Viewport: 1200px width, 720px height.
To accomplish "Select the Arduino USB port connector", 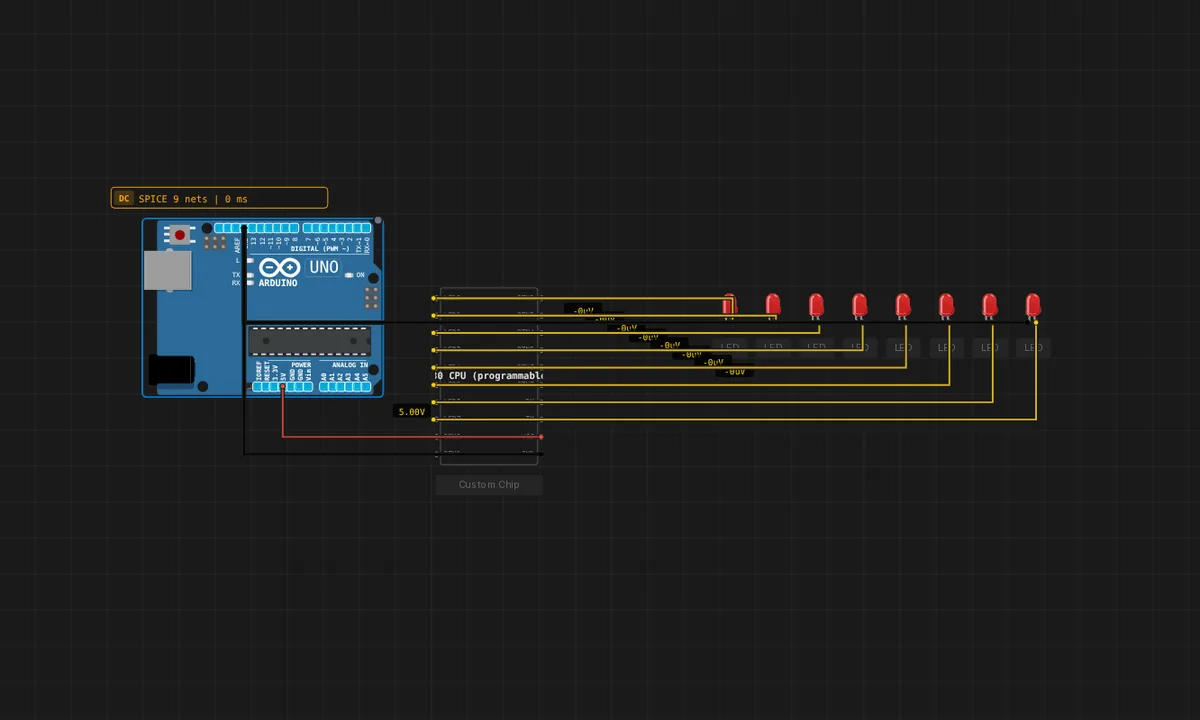I will click(166, 270).
